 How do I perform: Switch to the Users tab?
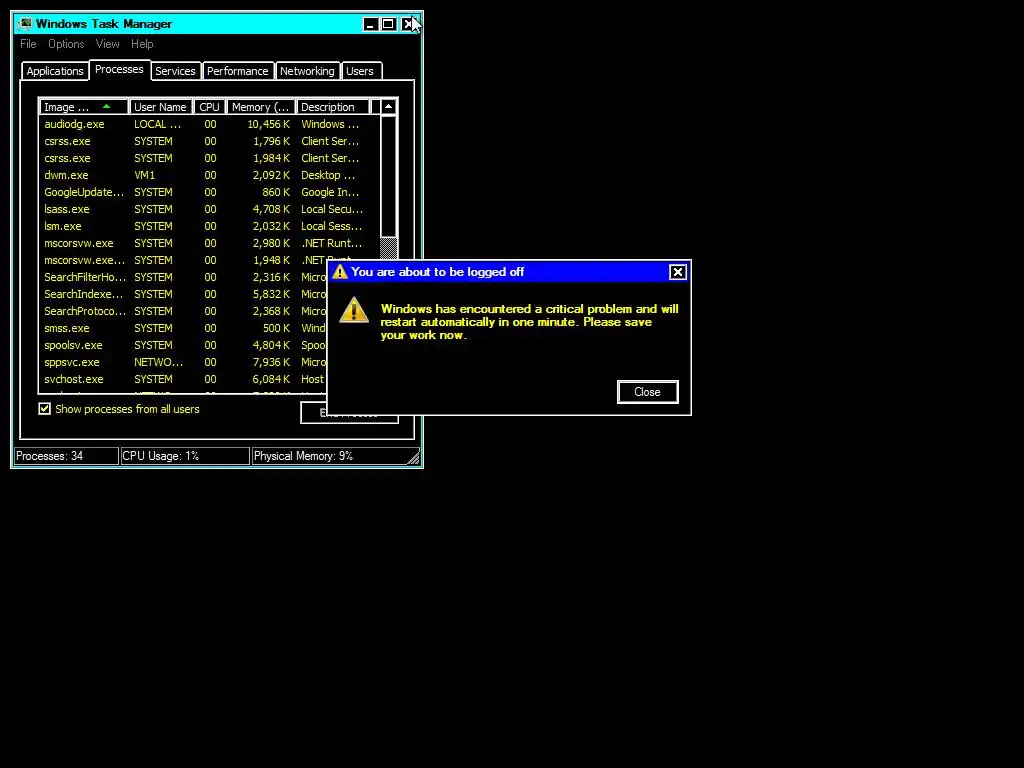(360, 71)
